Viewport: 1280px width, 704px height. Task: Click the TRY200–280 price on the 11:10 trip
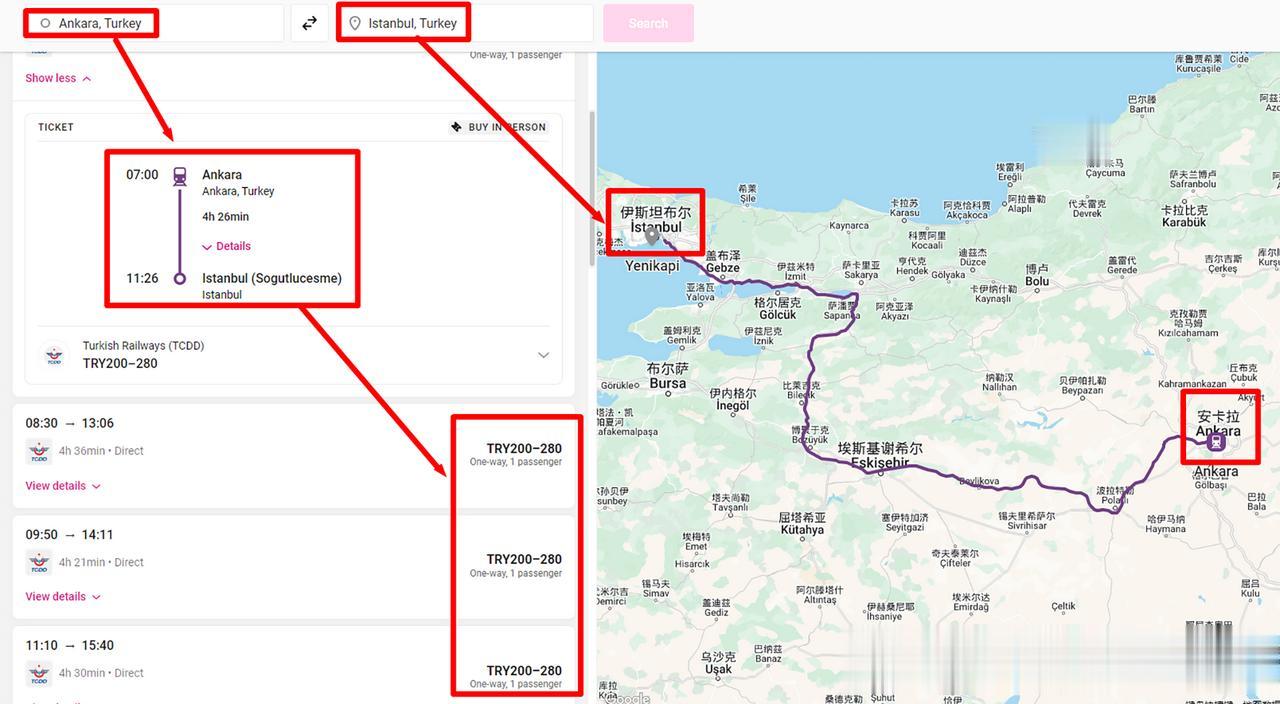(x=524, y=671)
